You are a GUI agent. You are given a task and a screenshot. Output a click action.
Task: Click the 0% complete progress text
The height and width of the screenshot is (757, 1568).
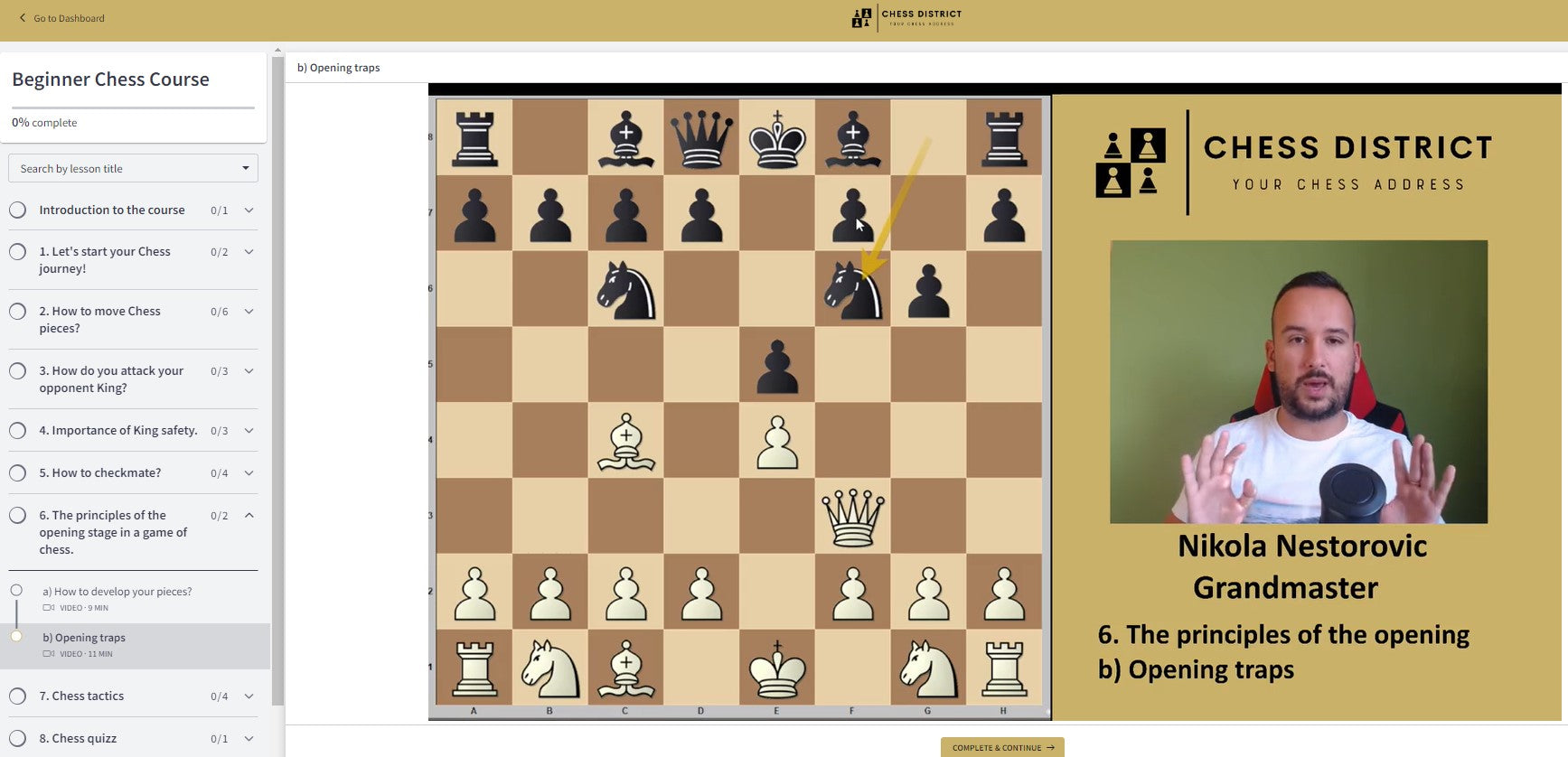pyautogui.click(x=44, y=123)
